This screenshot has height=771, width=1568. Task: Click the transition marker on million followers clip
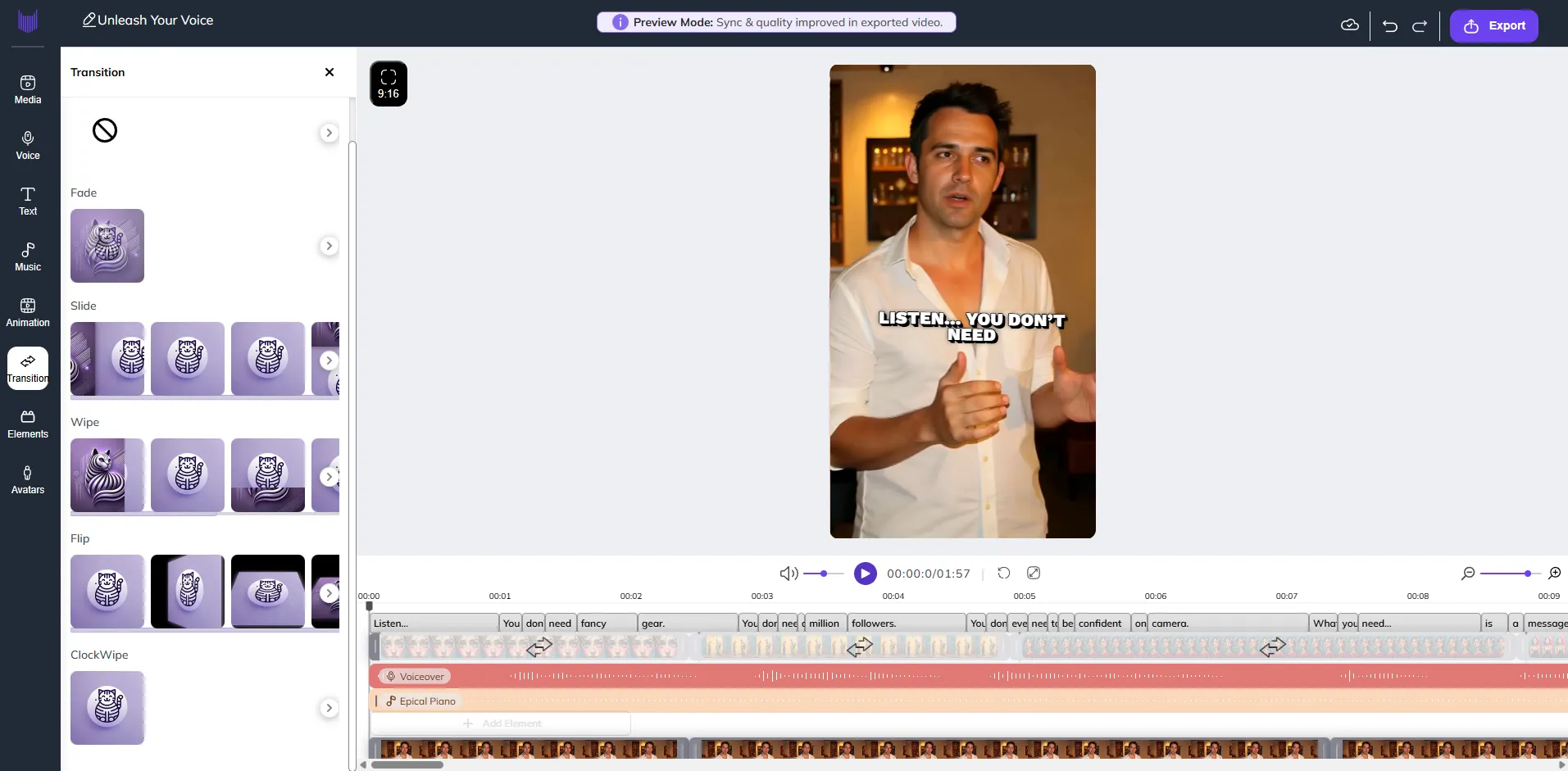(859, 647)
